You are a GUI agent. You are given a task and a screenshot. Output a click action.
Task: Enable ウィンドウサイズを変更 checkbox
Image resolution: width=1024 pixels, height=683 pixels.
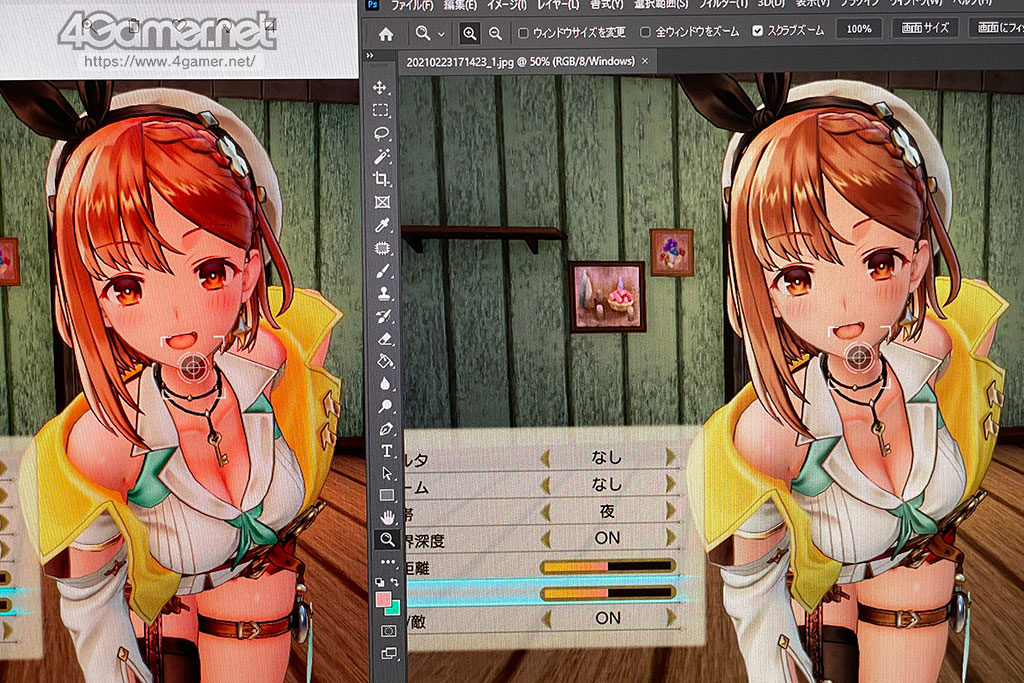coord(524,33)
